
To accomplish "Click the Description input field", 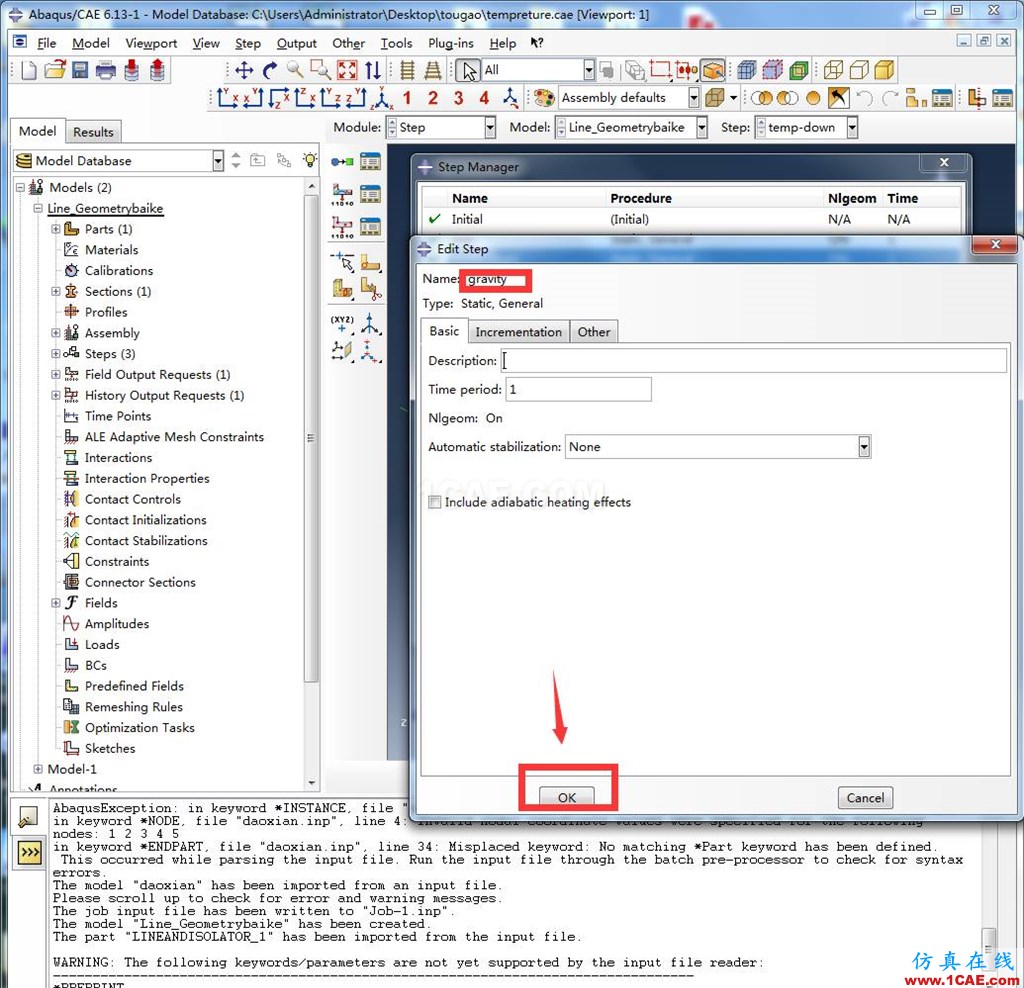I will pos(754,360).
